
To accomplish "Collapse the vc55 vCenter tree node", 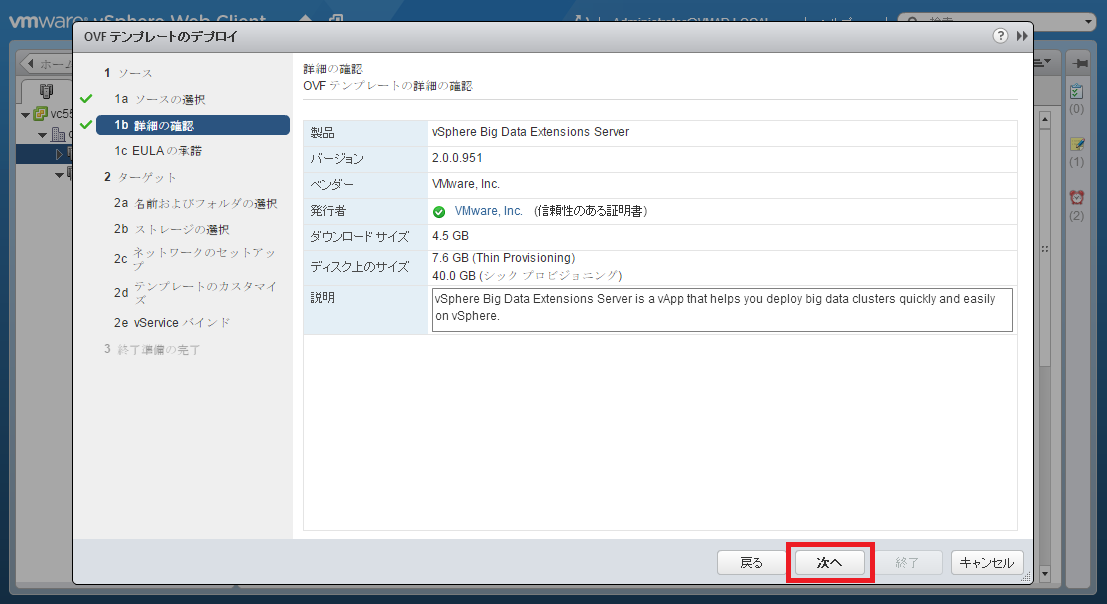I will 25,114.
